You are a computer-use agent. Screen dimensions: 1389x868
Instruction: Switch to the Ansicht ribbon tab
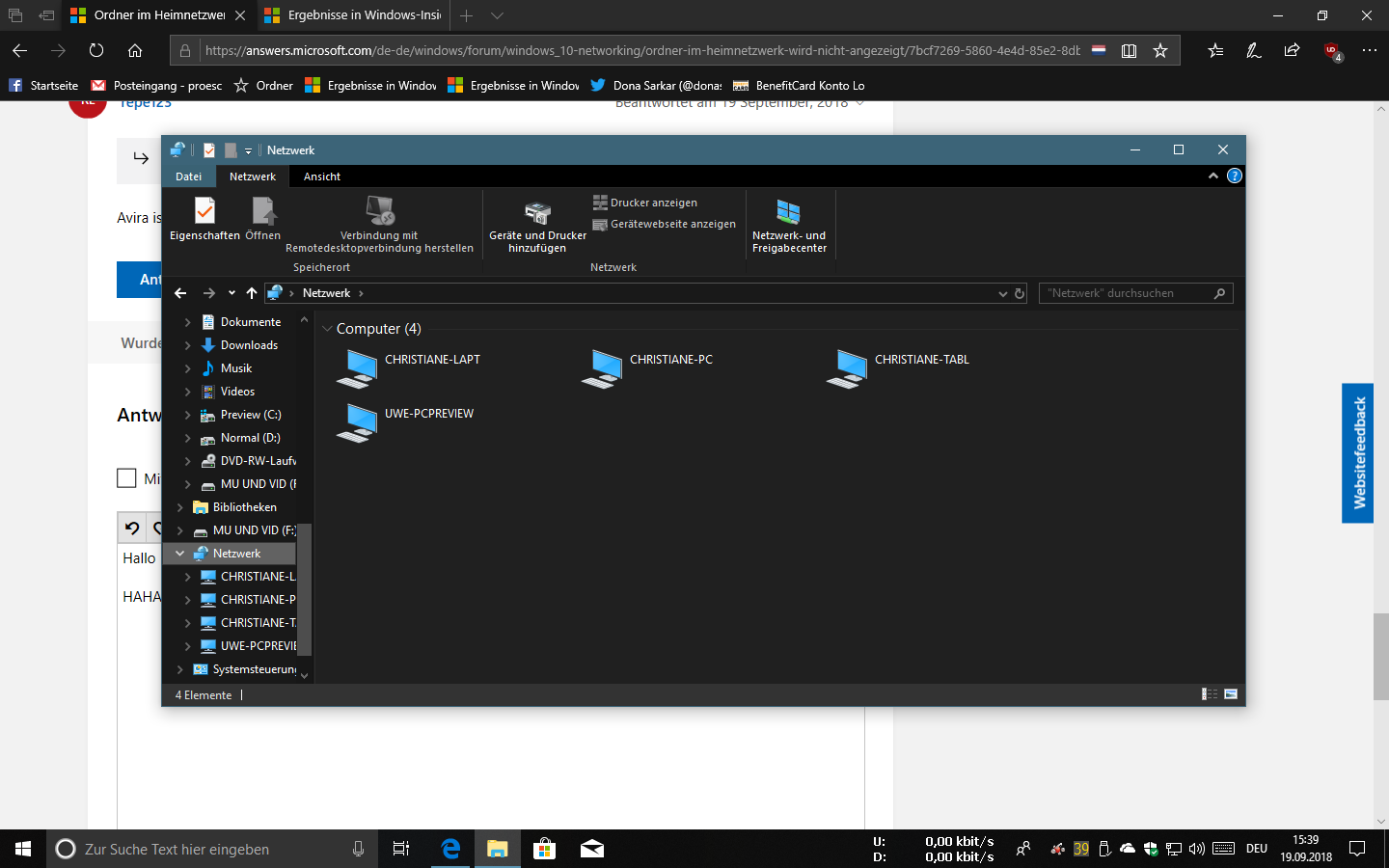click(322, 176)
